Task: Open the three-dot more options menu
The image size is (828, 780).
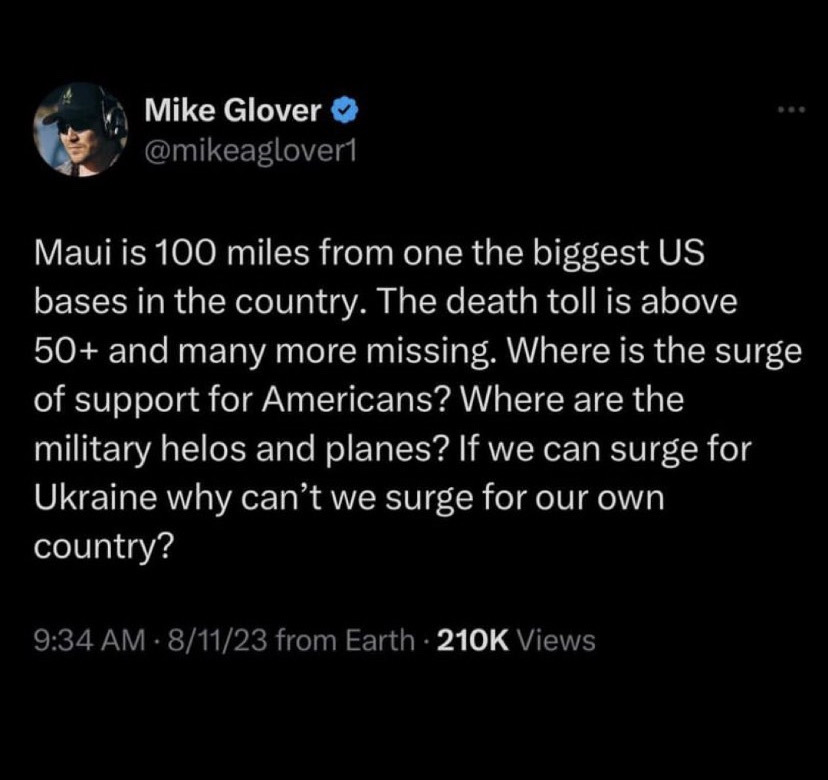Action: (x=792, y=110)
